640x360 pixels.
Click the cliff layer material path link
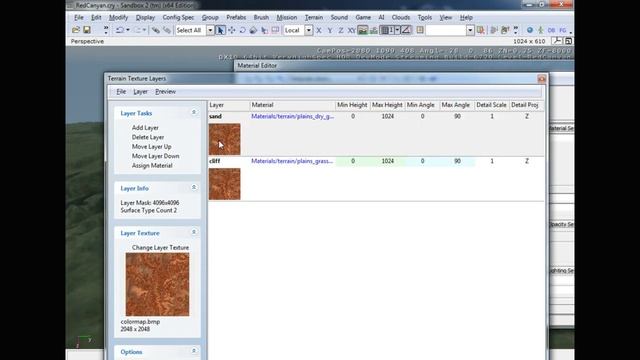pos(292,161)
